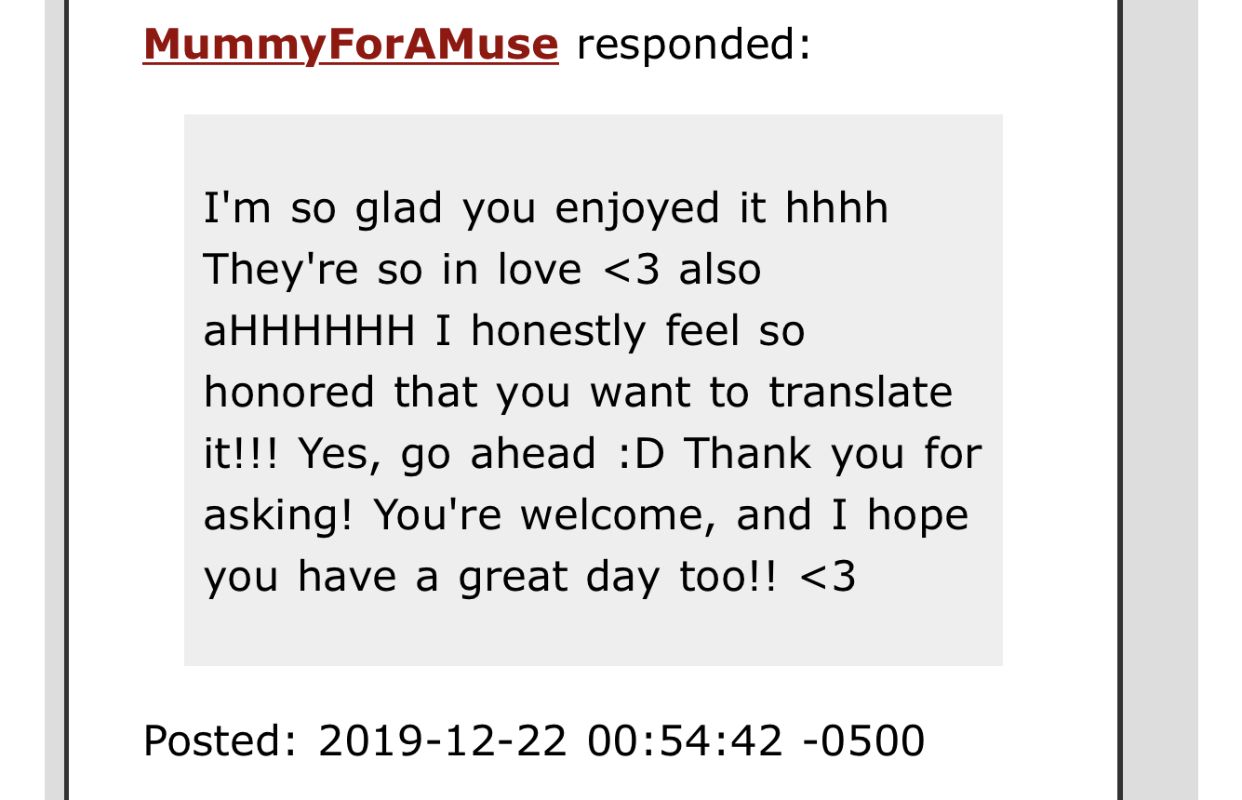Click the line 'They're so in love <3 also'
Screen dimensions: 1242x800
click(482, 270)
